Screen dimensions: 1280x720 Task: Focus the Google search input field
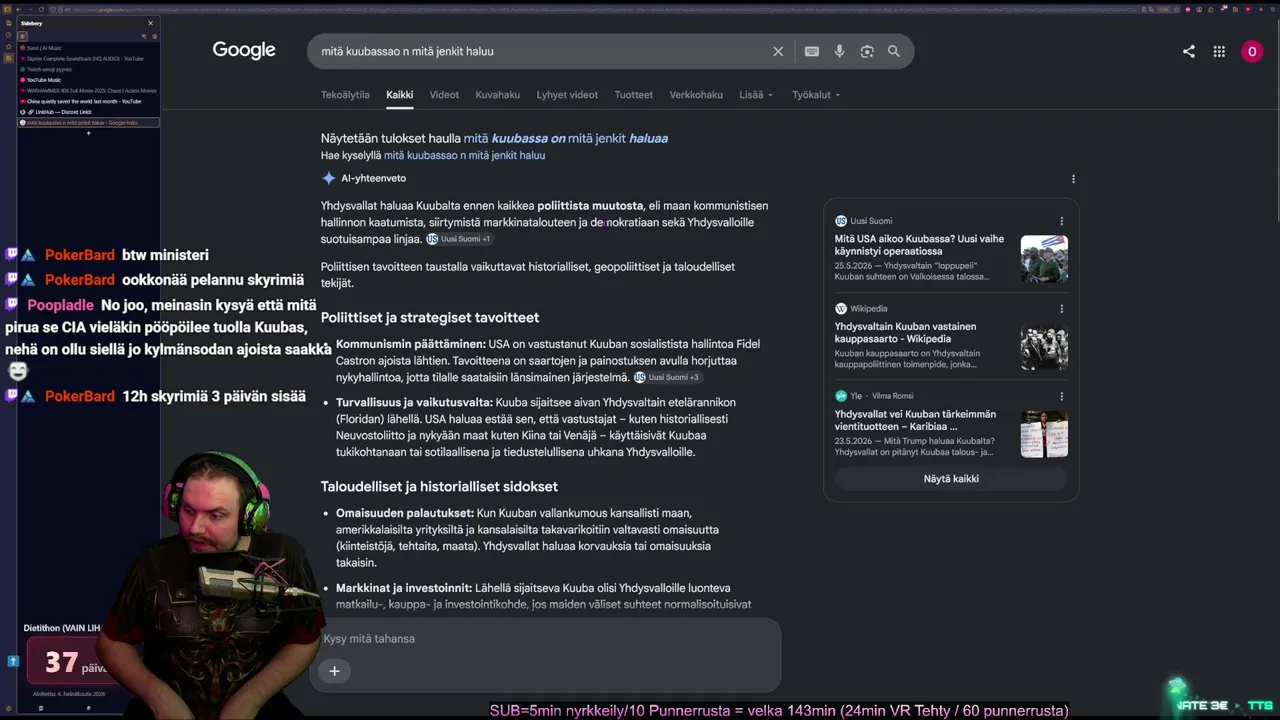coord(540,51)
